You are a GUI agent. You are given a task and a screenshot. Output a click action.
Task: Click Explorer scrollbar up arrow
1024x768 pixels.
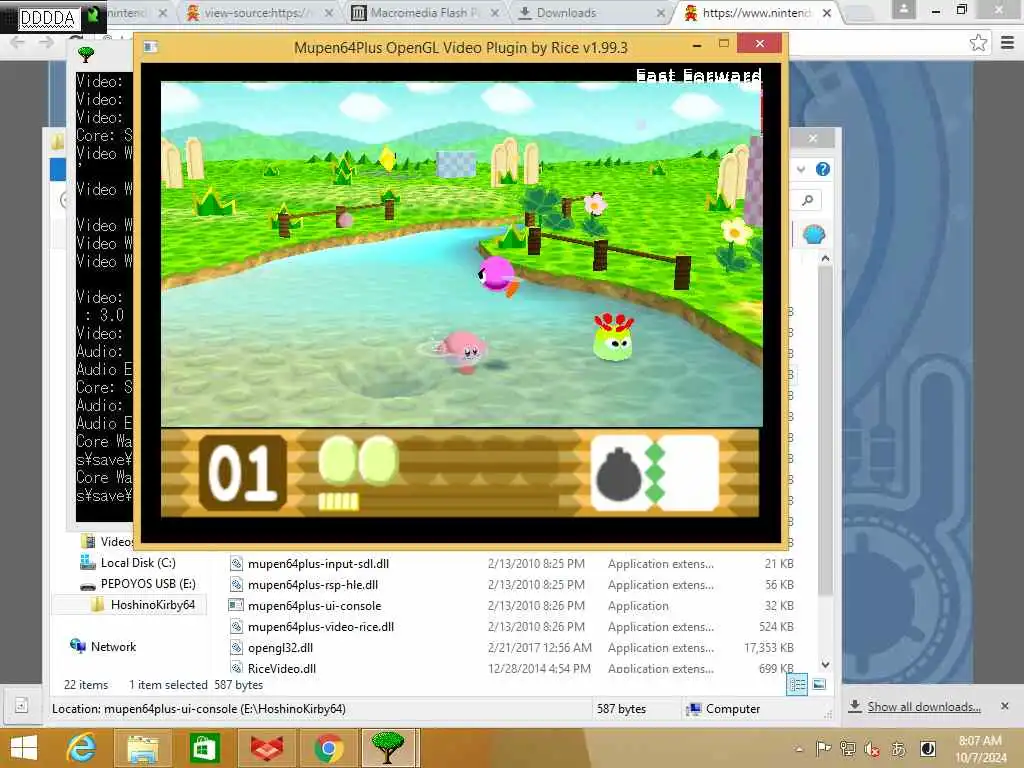tap(825, 259)
